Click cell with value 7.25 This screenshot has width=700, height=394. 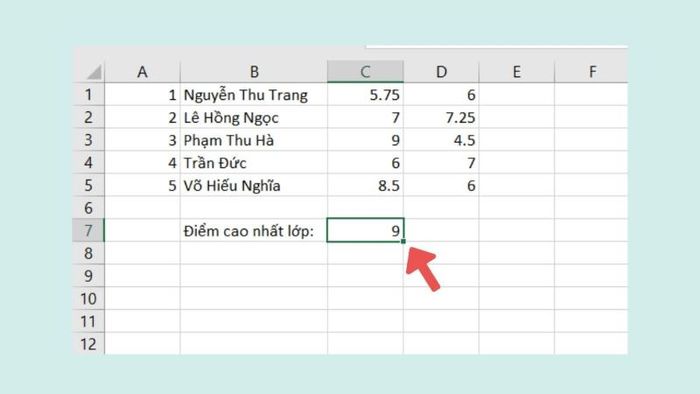[x=441, y=117]
